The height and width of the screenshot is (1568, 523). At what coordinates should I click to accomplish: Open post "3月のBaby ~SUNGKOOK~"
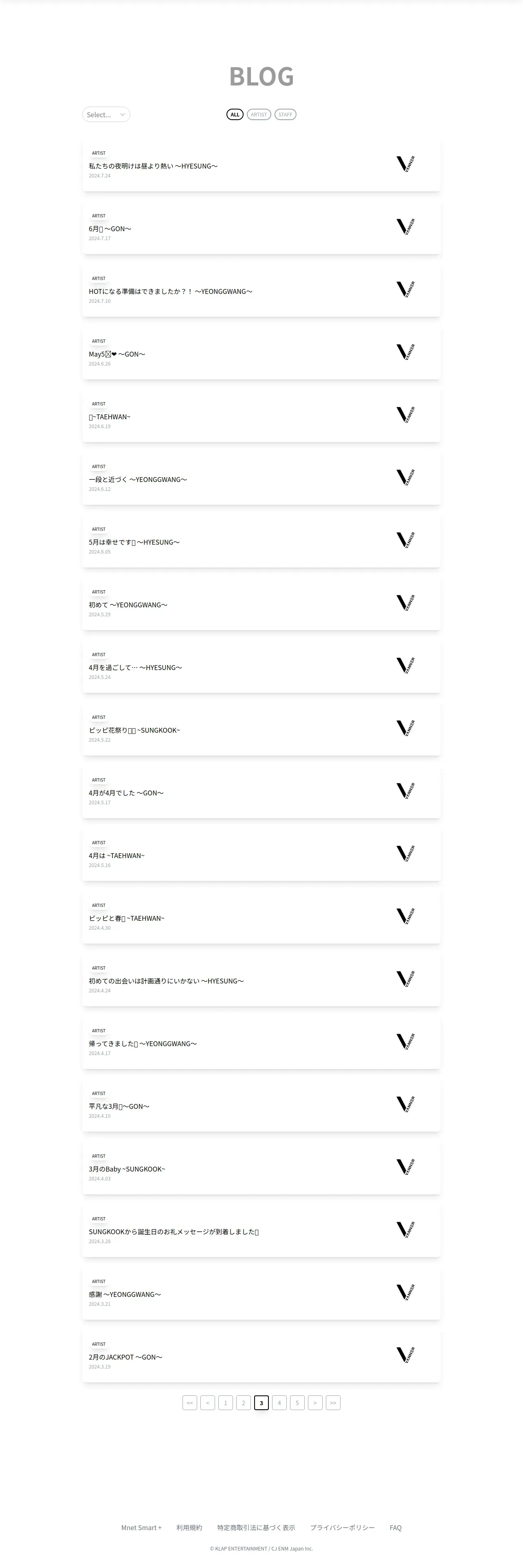(127, 1169)
